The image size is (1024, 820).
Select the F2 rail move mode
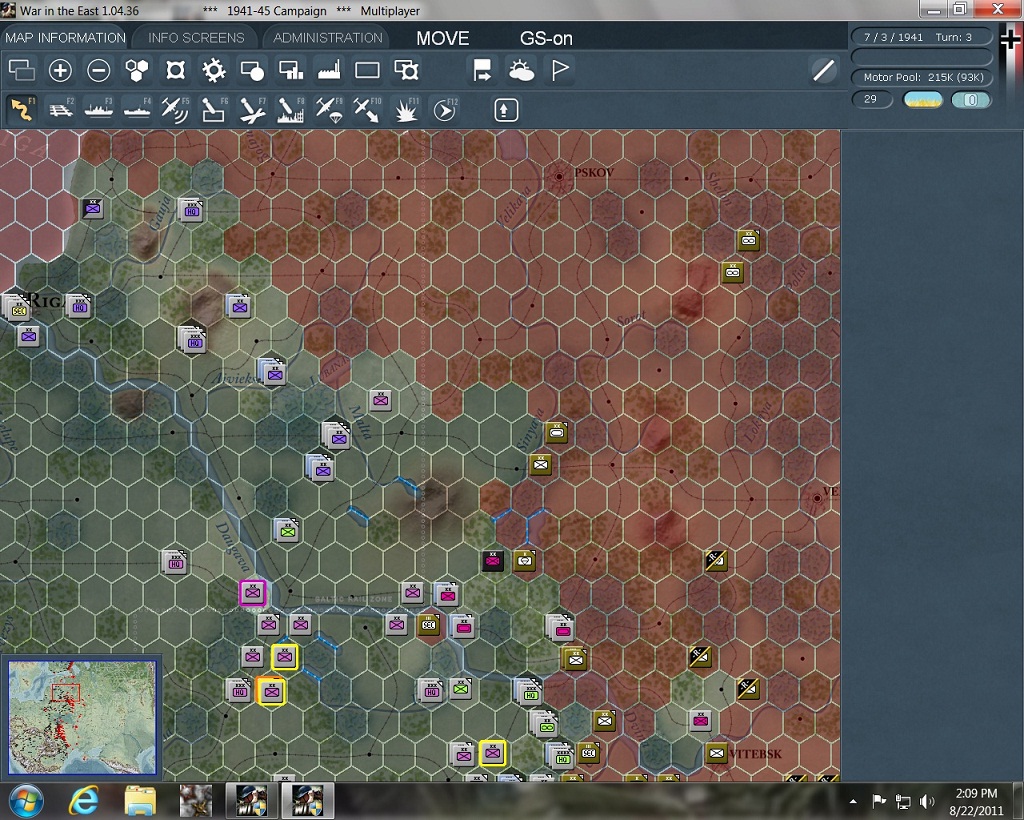(61, 109)
